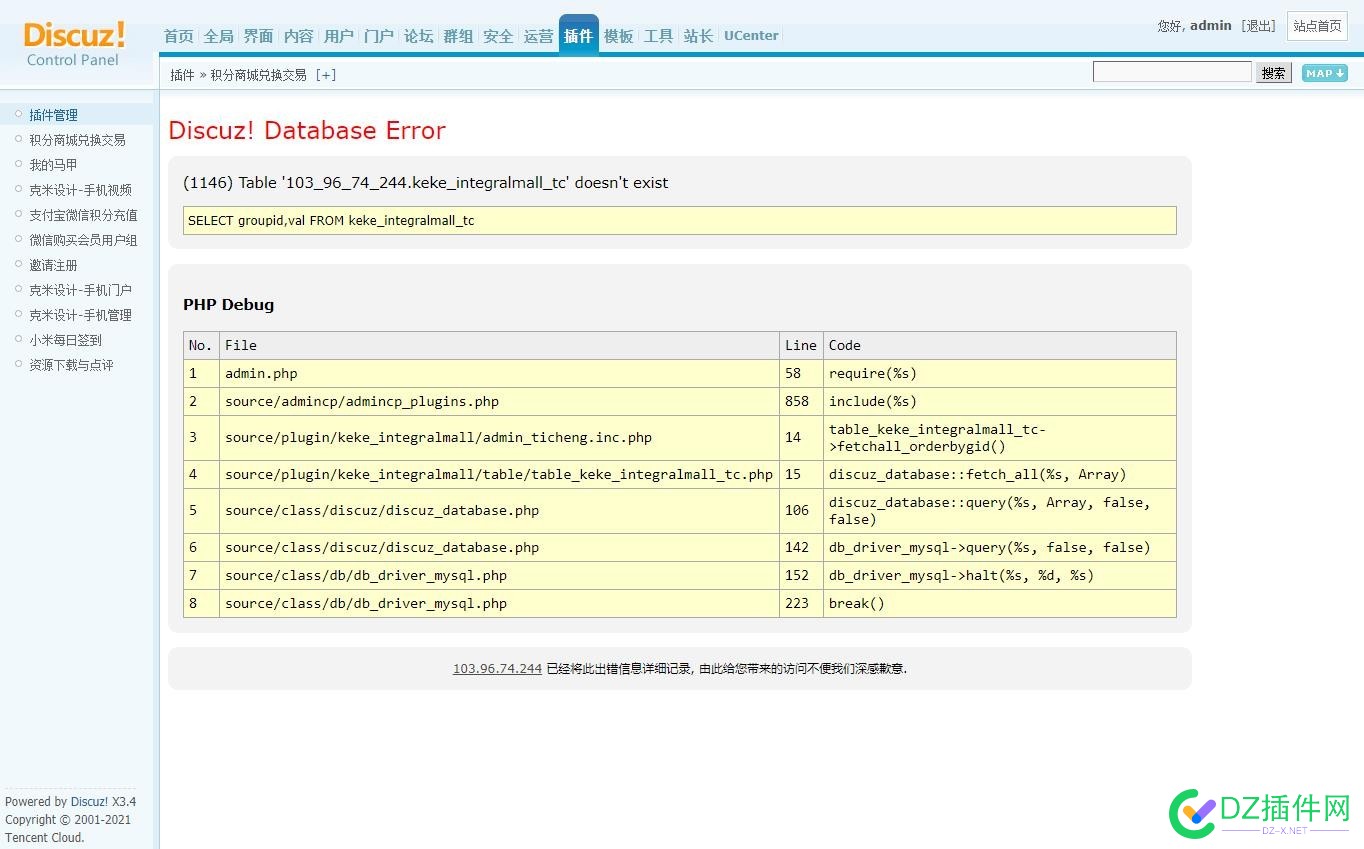Click the PHP Debug heading

(228, 305)
